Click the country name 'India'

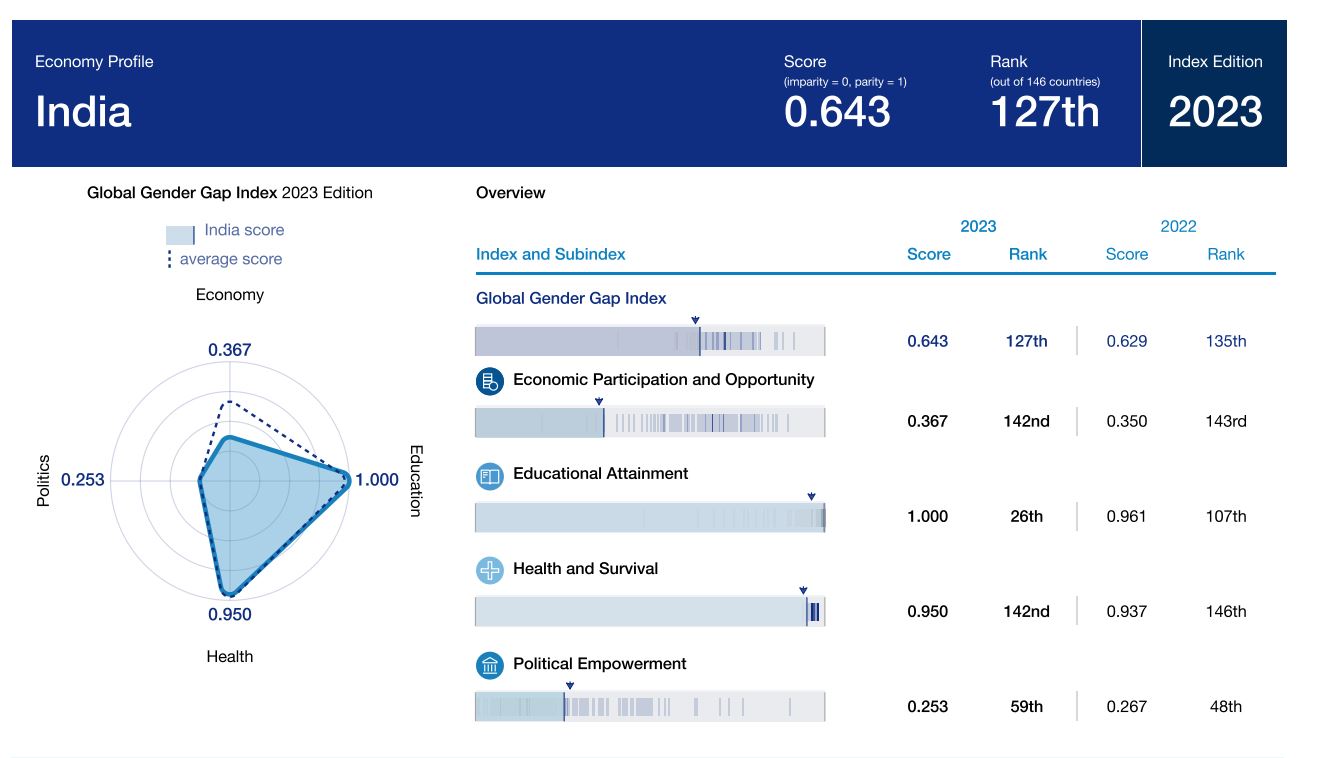pos(83,111)
